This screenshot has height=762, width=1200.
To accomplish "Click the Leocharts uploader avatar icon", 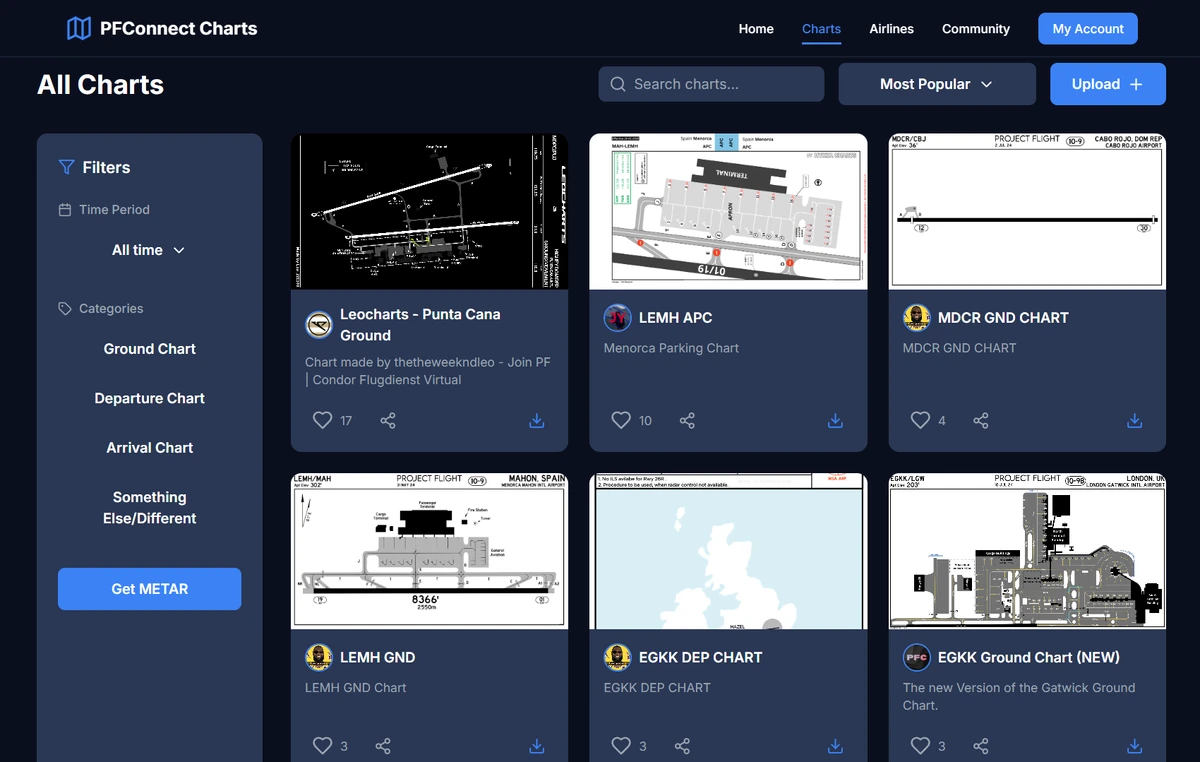I will 318,325.
